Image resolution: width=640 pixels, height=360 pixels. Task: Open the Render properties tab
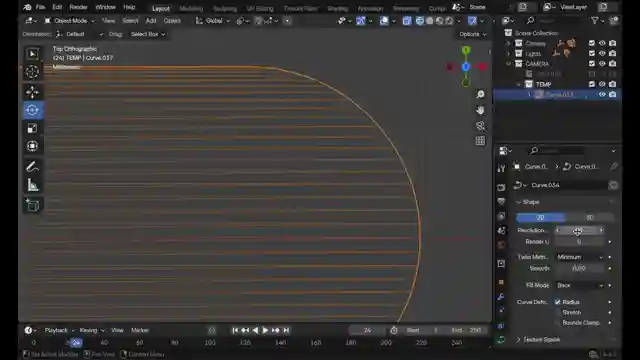click(x=502, y=187)
